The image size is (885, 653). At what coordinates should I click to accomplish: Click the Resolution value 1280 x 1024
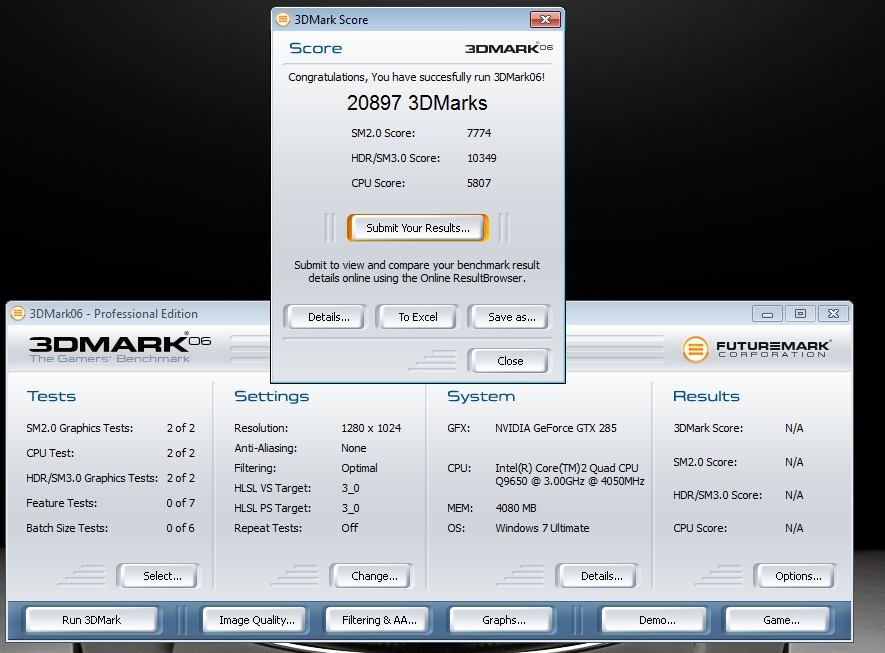[371, 428]
